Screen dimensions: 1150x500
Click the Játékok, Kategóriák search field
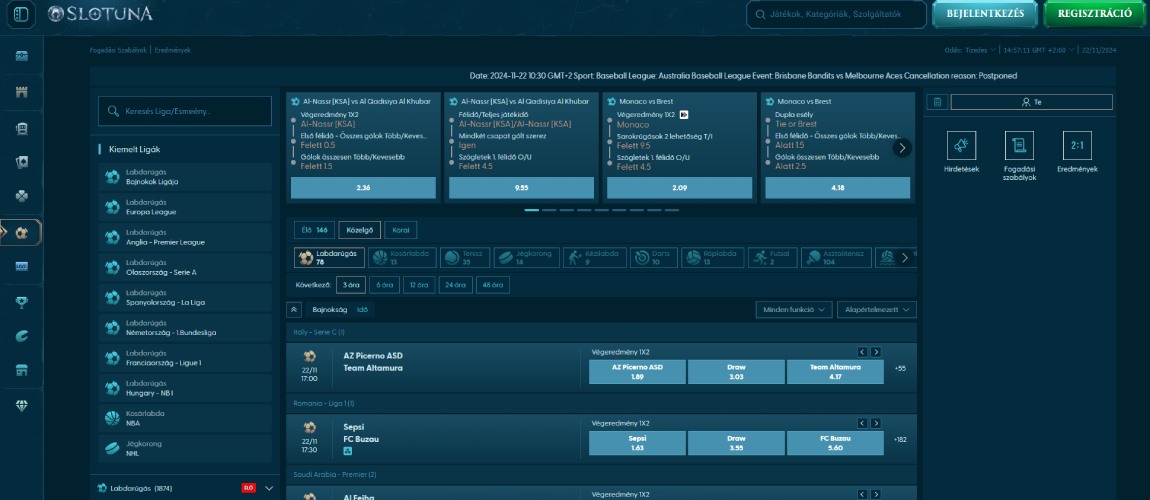coord(836,15)
